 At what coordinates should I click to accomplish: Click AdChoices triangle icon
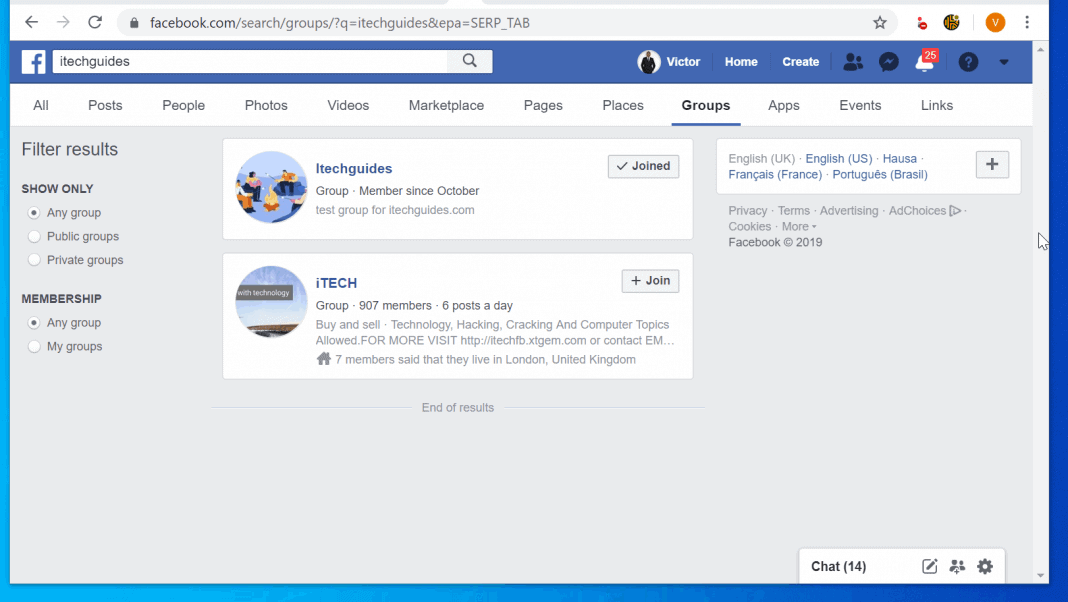point(955,211)
